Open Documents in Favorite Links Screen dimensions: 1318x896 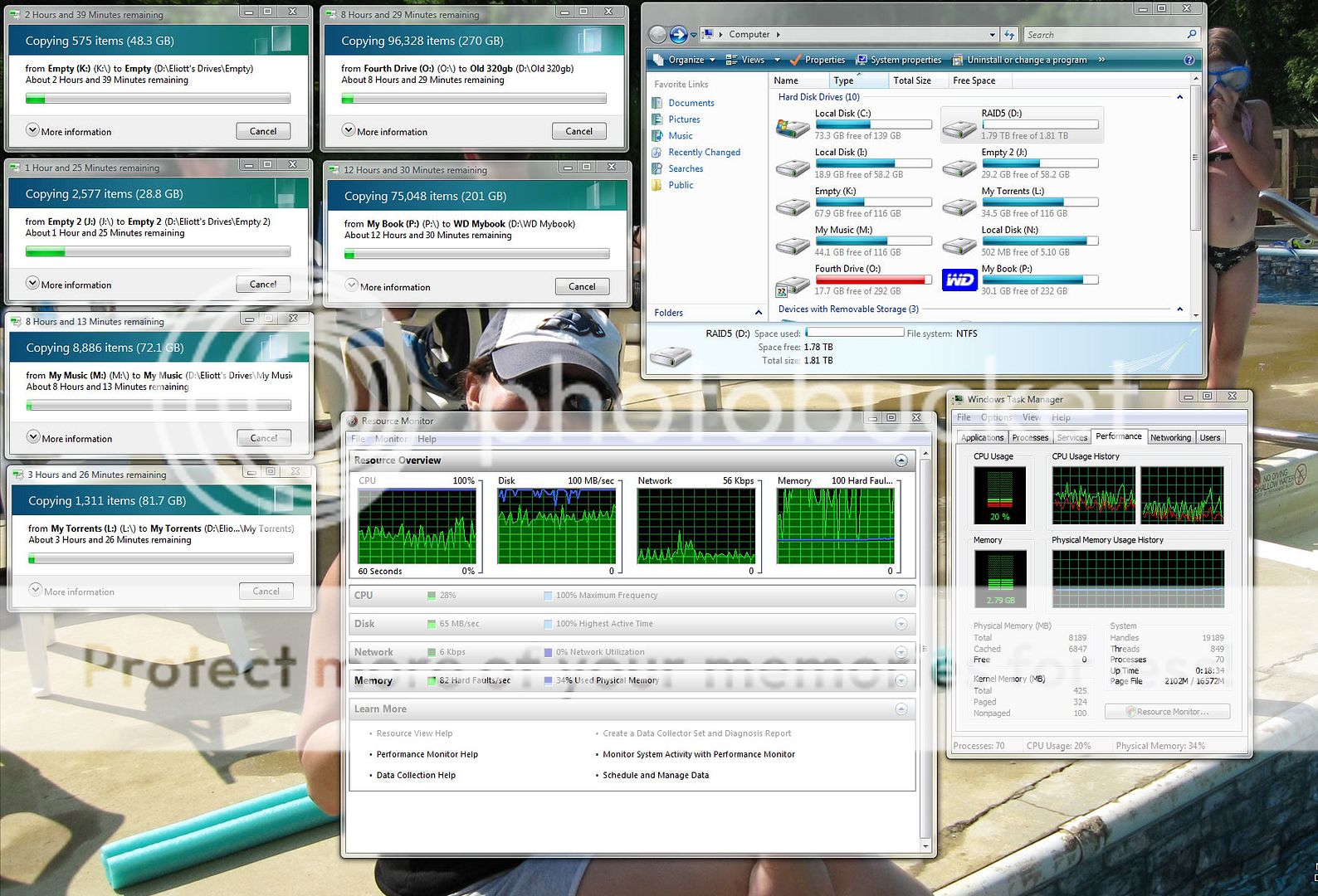click(x=691, y=103)
